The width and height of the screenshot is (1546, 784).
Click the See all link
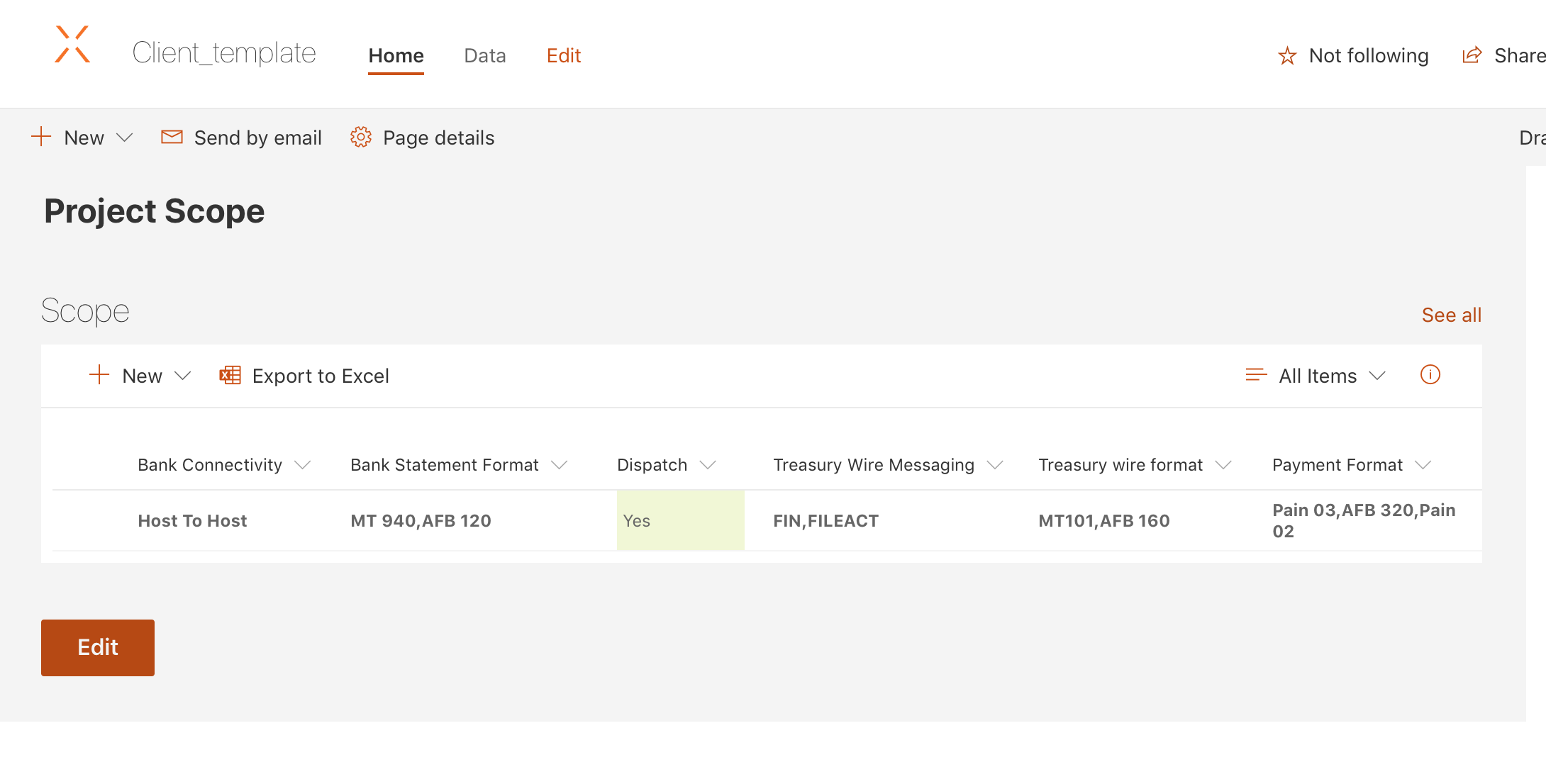1452,315
